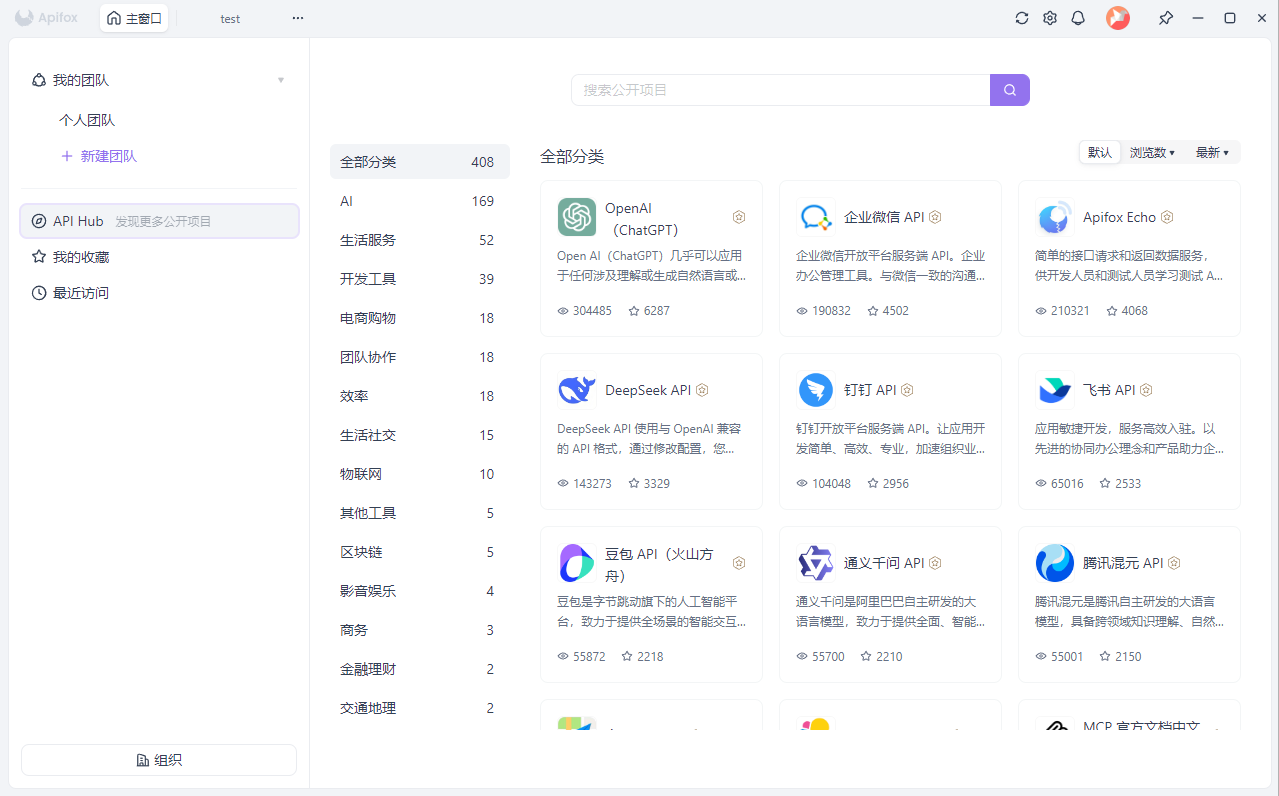Click the Apifox Echo logo icon
Viewport: 1279px width, 796px height.
(x=1055, y=217)
